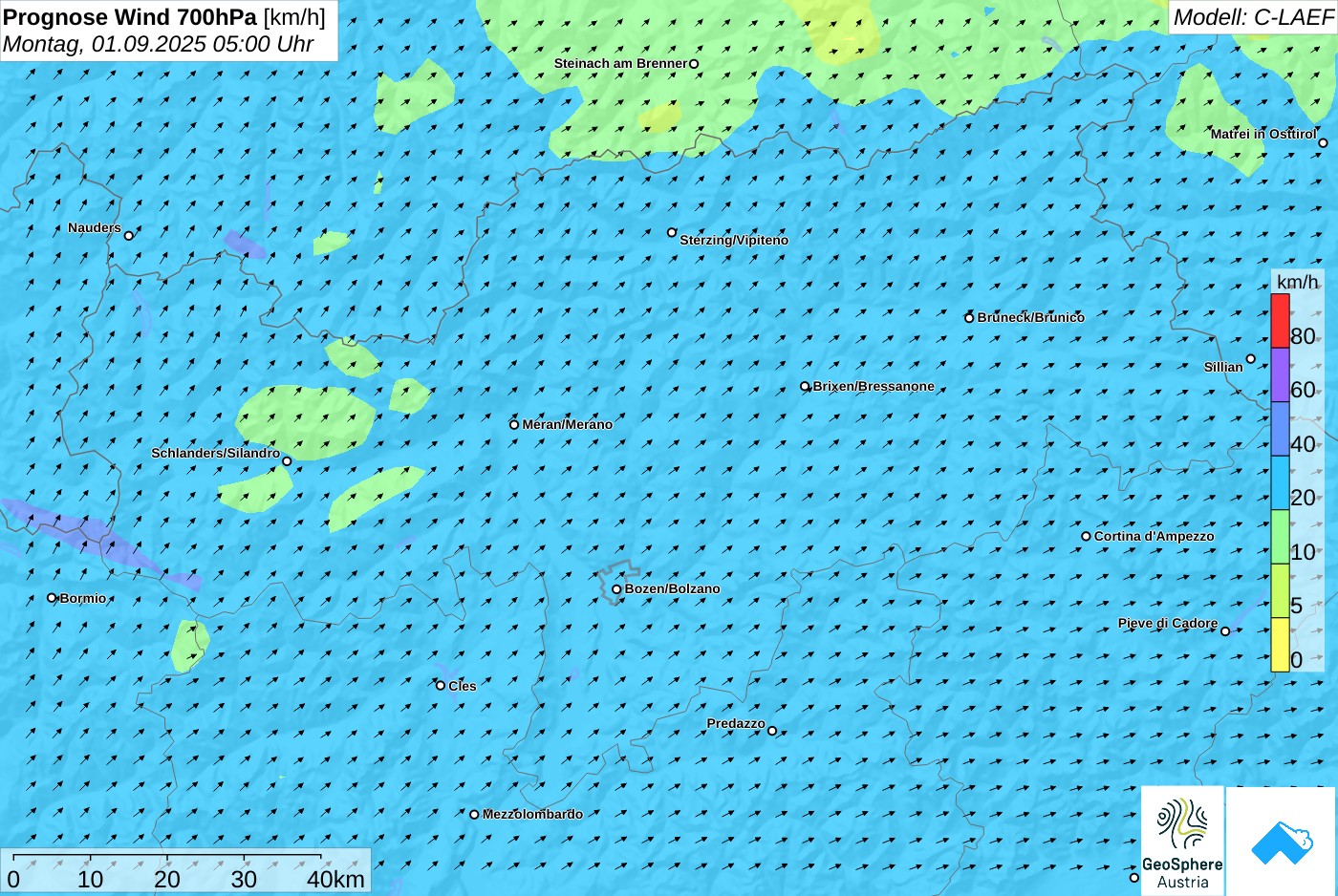Click the Mezzolombardo city marker

tap(474, 815)
